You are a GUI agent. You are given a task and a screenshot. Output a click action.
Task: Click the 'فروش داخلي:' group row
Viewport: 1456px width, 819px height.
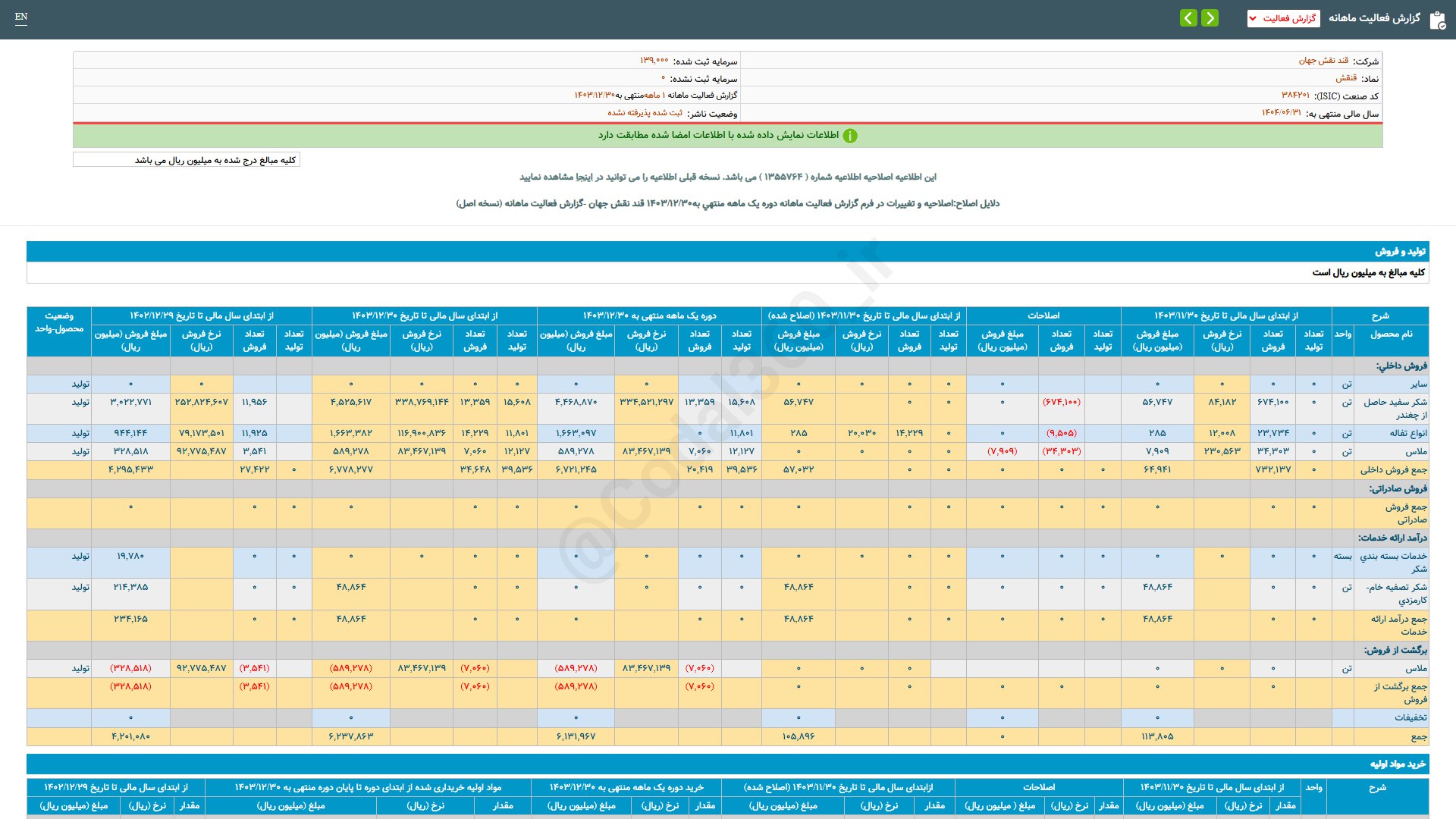point(727,366)
